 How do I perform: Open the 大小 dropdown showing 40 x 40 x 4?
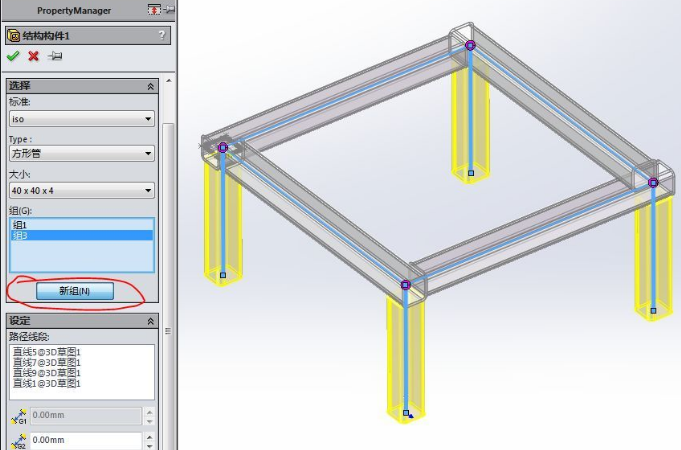pyautogui.click(x=82, y=191)
